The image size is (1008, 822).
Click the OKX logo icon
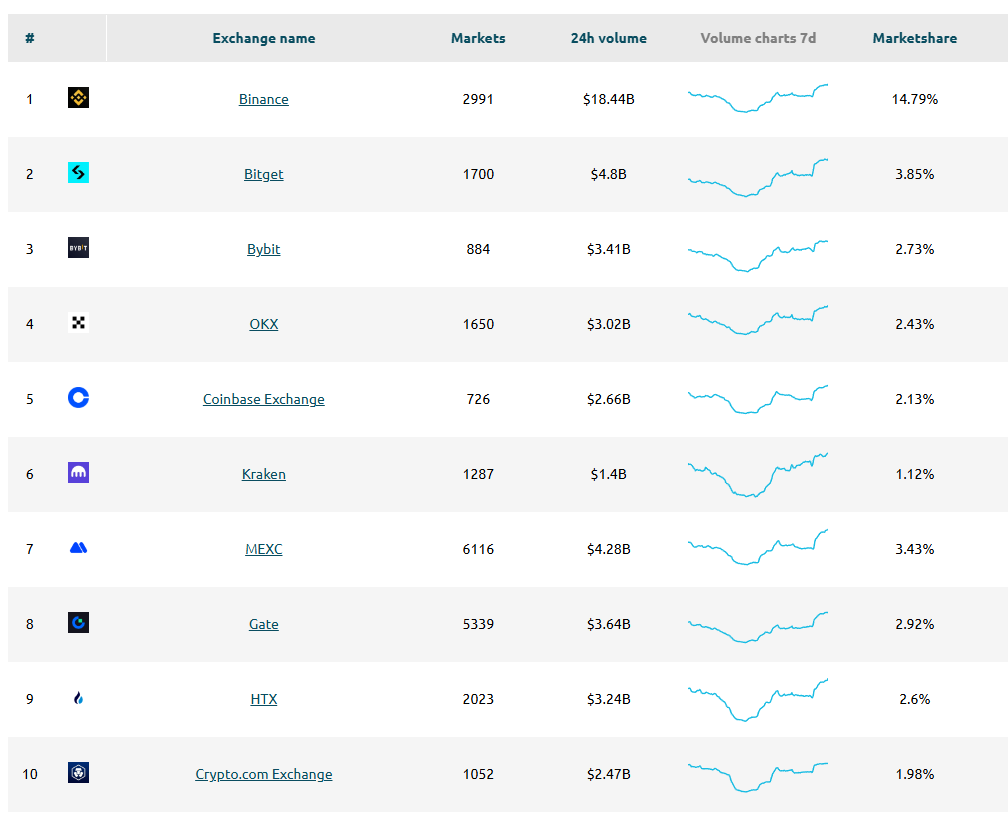(x=78, y=323)
